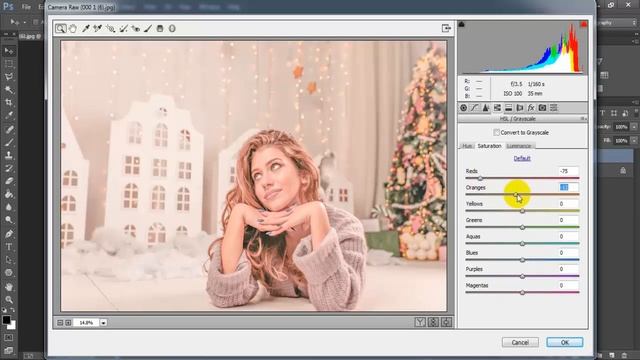Adjust the Oranges saturation slider

[x=516, y=195]
